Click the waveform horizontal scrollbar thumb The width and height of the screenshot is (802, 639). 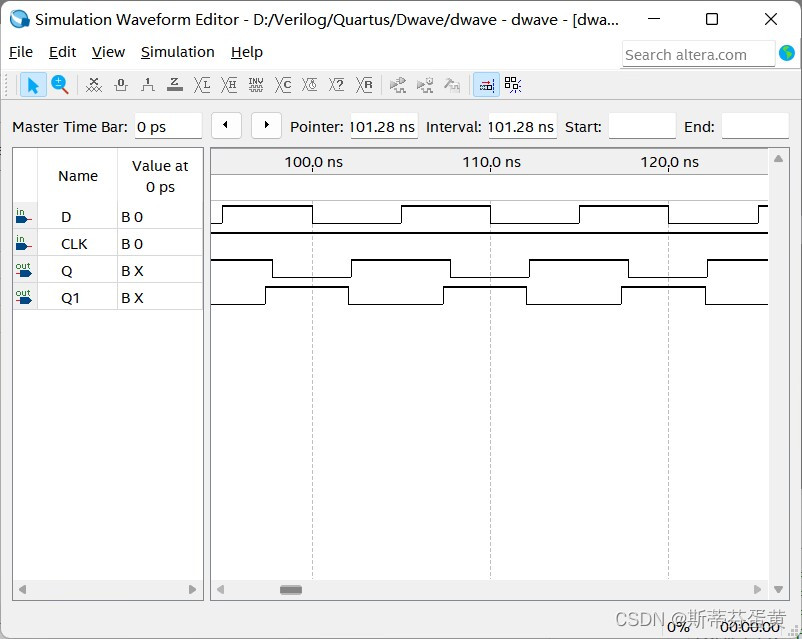(291, 589)
